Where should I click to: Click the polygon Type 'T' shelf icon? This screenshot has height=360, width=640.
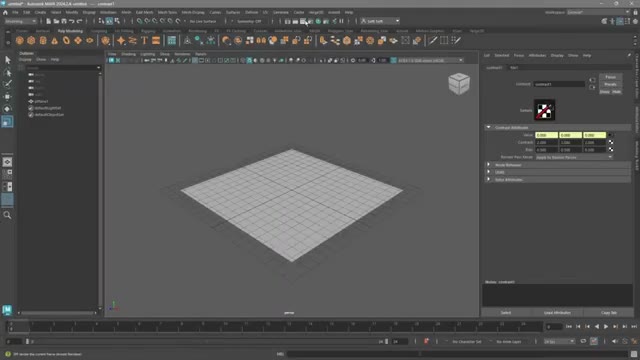(x=144, y=40)
